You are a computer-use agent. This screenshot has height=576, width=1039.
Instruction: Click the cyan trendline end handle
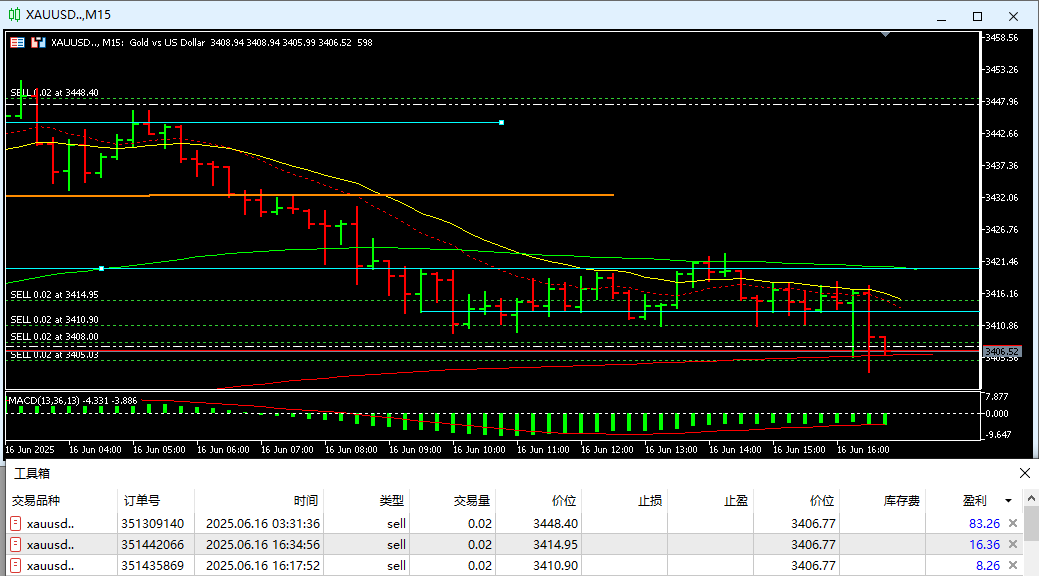point(501,123)
